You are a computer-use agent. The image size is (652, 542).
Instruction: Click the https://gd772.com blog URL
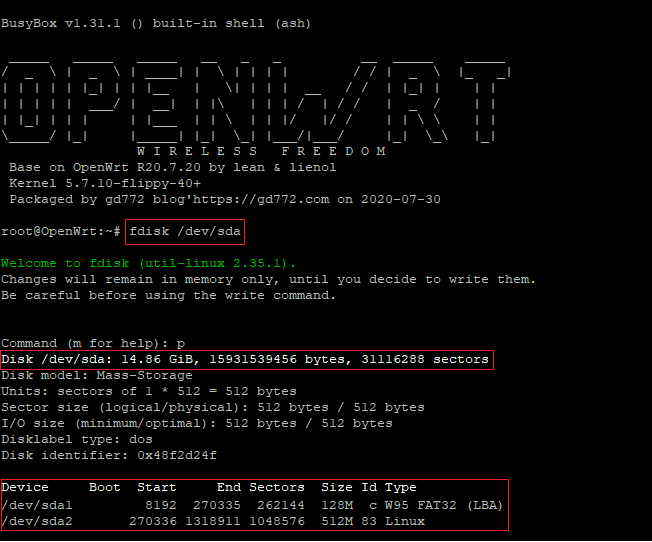click(x=261, y=199)
